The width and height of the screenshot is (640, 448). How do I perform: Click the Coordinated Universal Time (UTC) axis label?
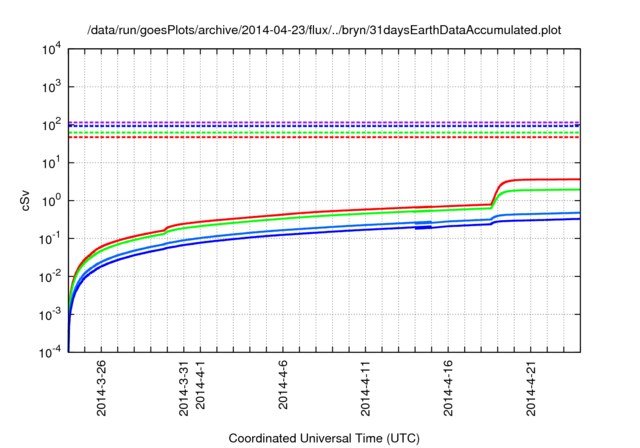pyautogui.click(x=325, y=438)
